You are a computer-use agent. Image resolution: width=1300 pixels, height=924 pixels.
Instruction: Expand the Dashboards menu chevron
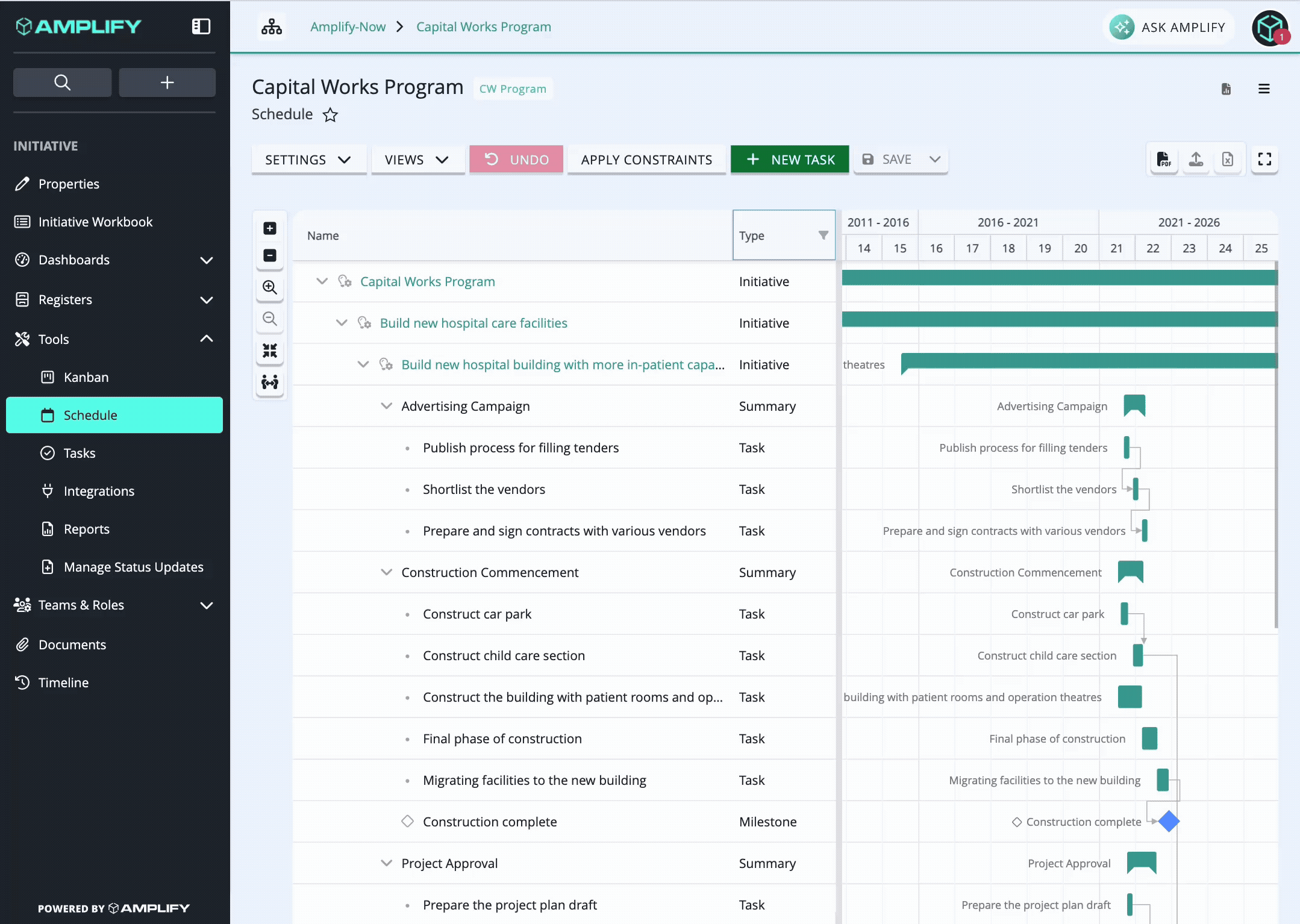[207, 260]
